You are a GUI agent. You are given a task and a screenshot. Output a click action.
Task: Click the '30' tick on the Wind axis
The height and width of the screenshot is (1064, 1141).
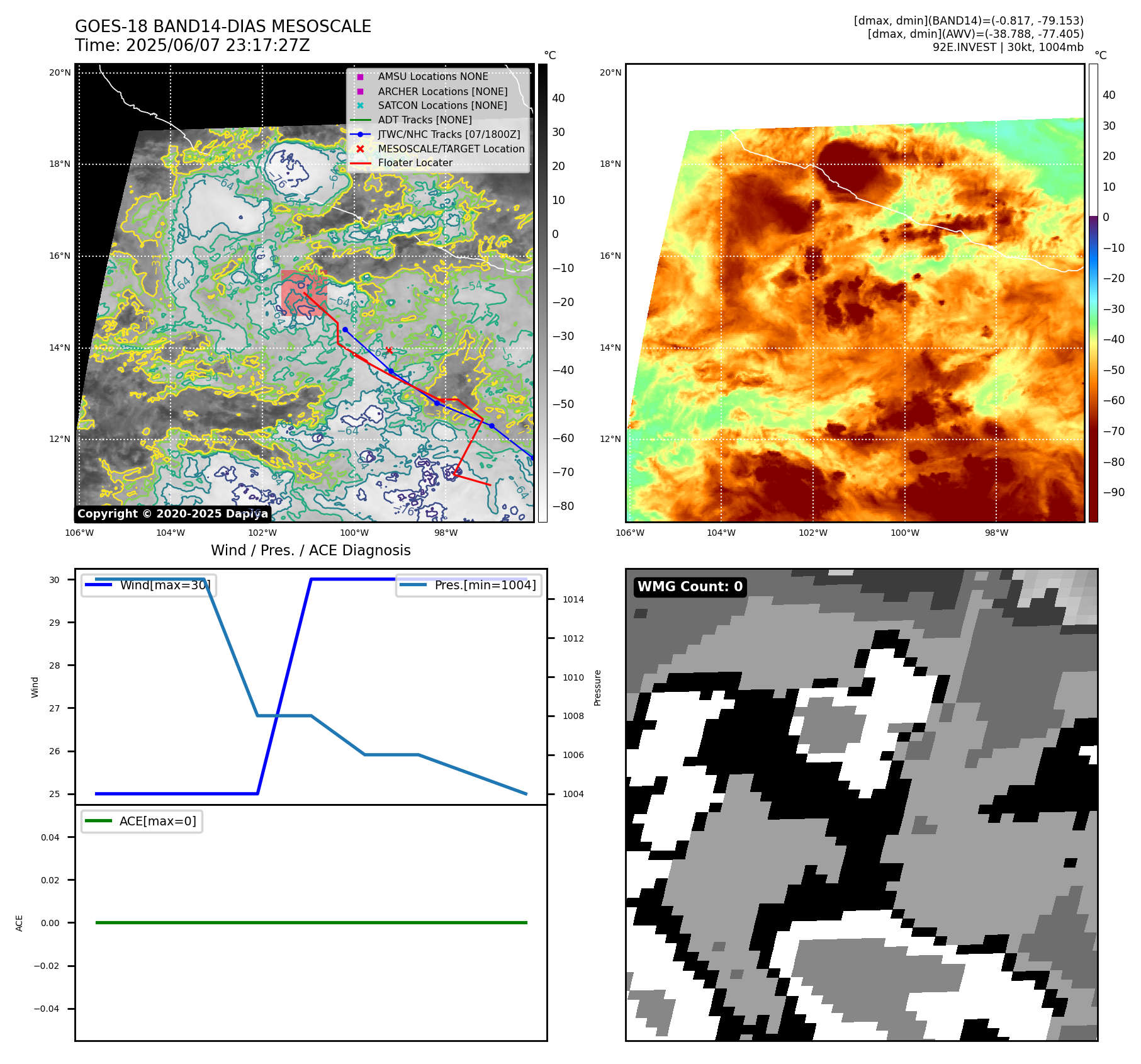tap(55, 580)
